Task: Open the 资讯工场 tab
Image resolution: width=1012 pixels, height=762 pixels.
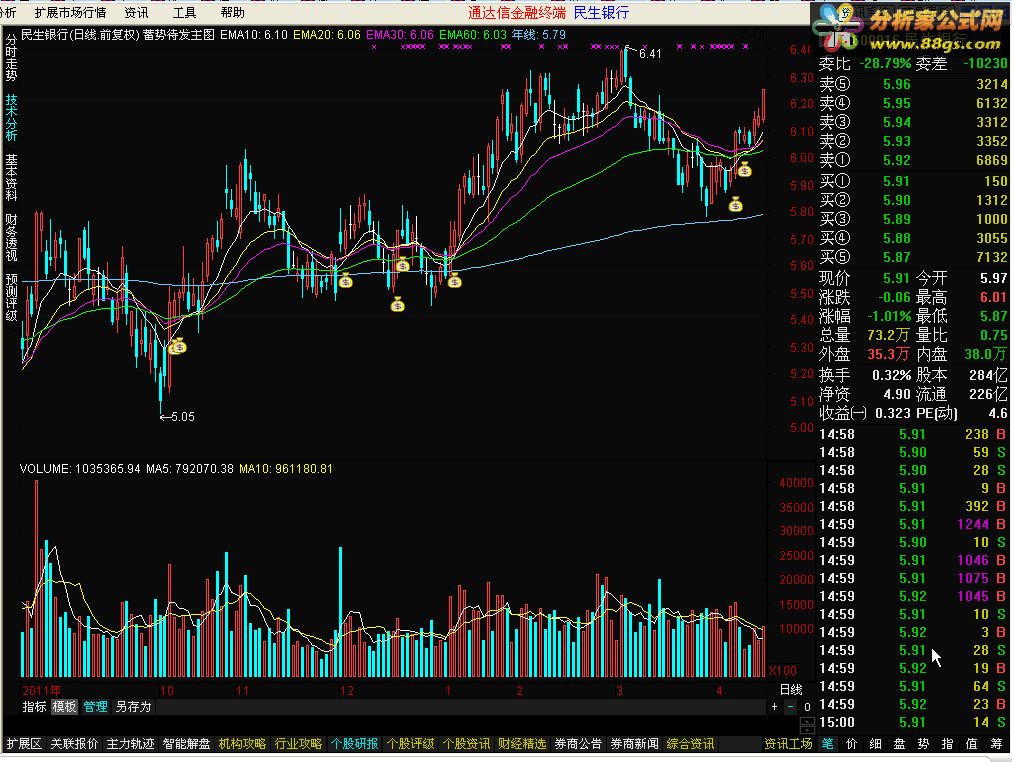Action: coord(789,744)
